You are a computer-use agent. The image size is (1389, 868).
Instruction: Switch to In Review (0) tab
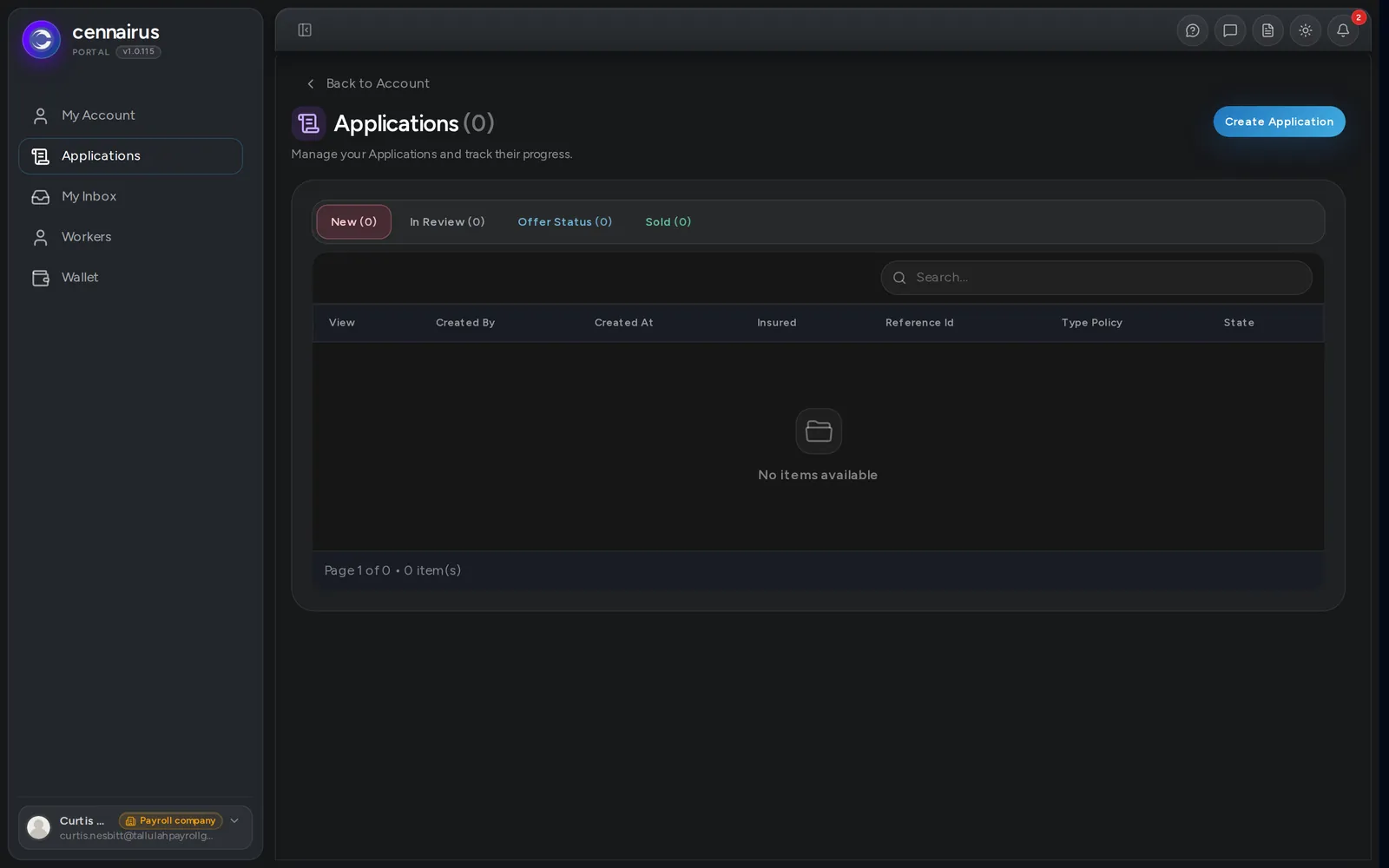click(x=447, y=222)
